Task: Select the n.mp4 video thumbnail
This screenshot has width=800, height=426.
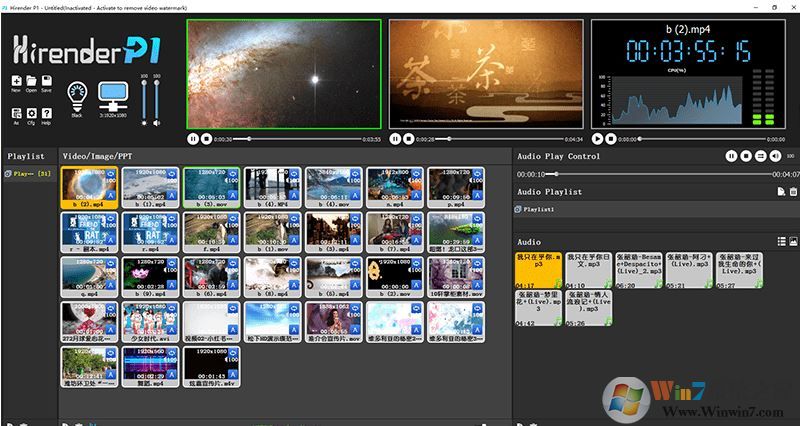Action: (x=395, y=187)
